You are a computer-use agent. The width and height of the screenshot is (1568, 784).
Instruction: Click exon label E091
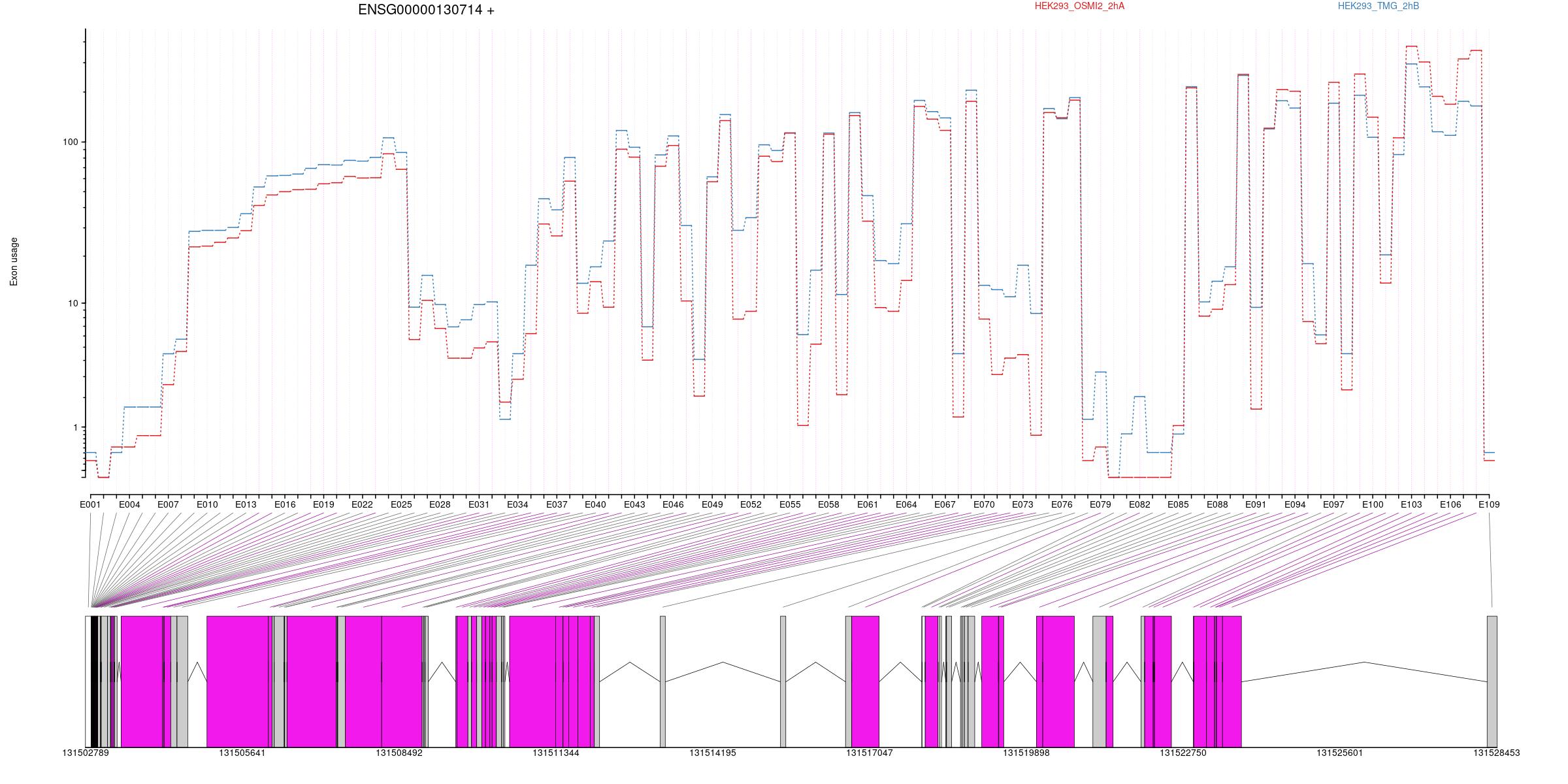pyautogui.click(x=1256, y=504)
